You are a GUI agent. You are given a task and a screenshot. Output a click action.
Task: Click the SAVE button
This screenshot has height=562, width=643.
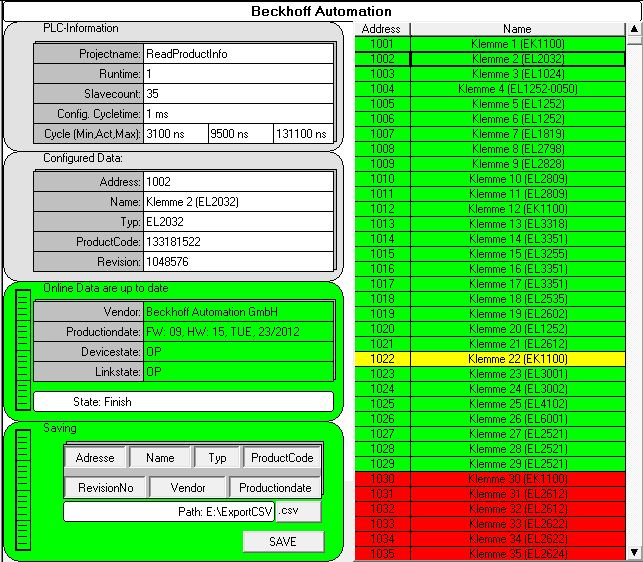283,541
